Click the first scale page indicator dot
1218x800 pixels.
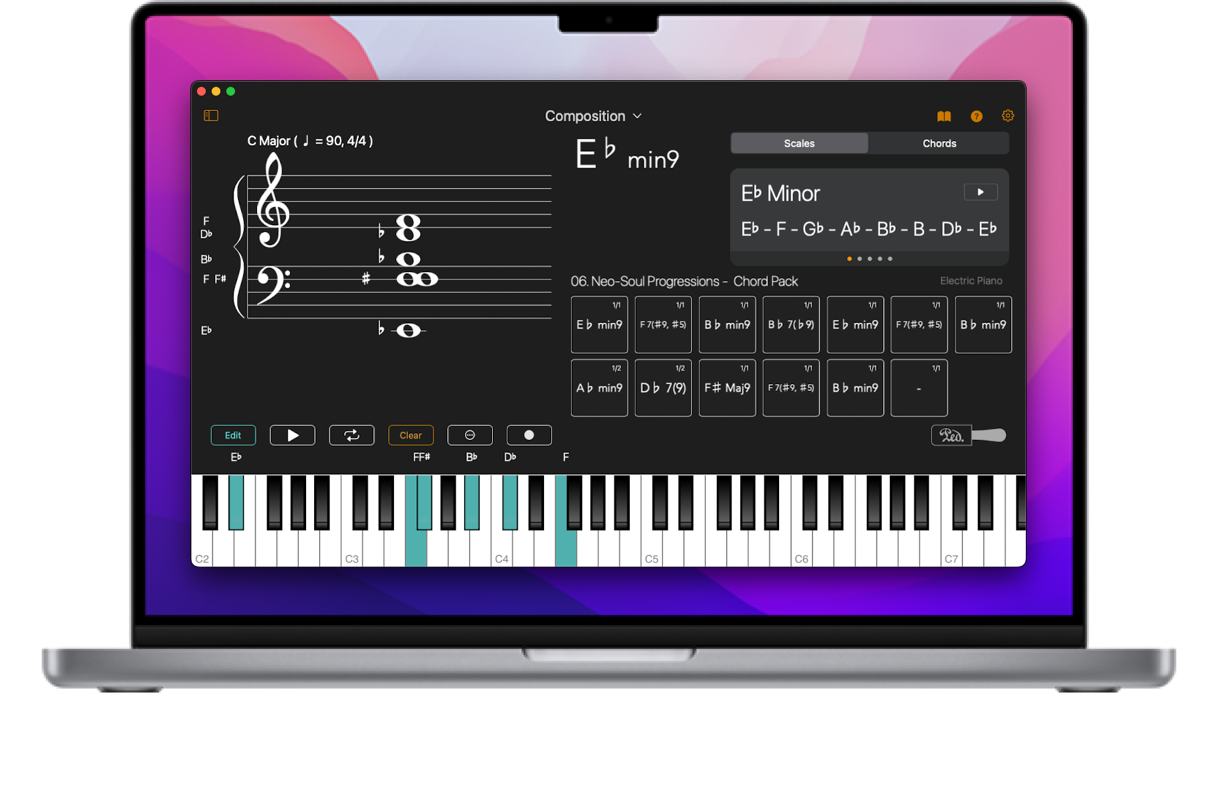pyautogui.click(x=849, y=259)
